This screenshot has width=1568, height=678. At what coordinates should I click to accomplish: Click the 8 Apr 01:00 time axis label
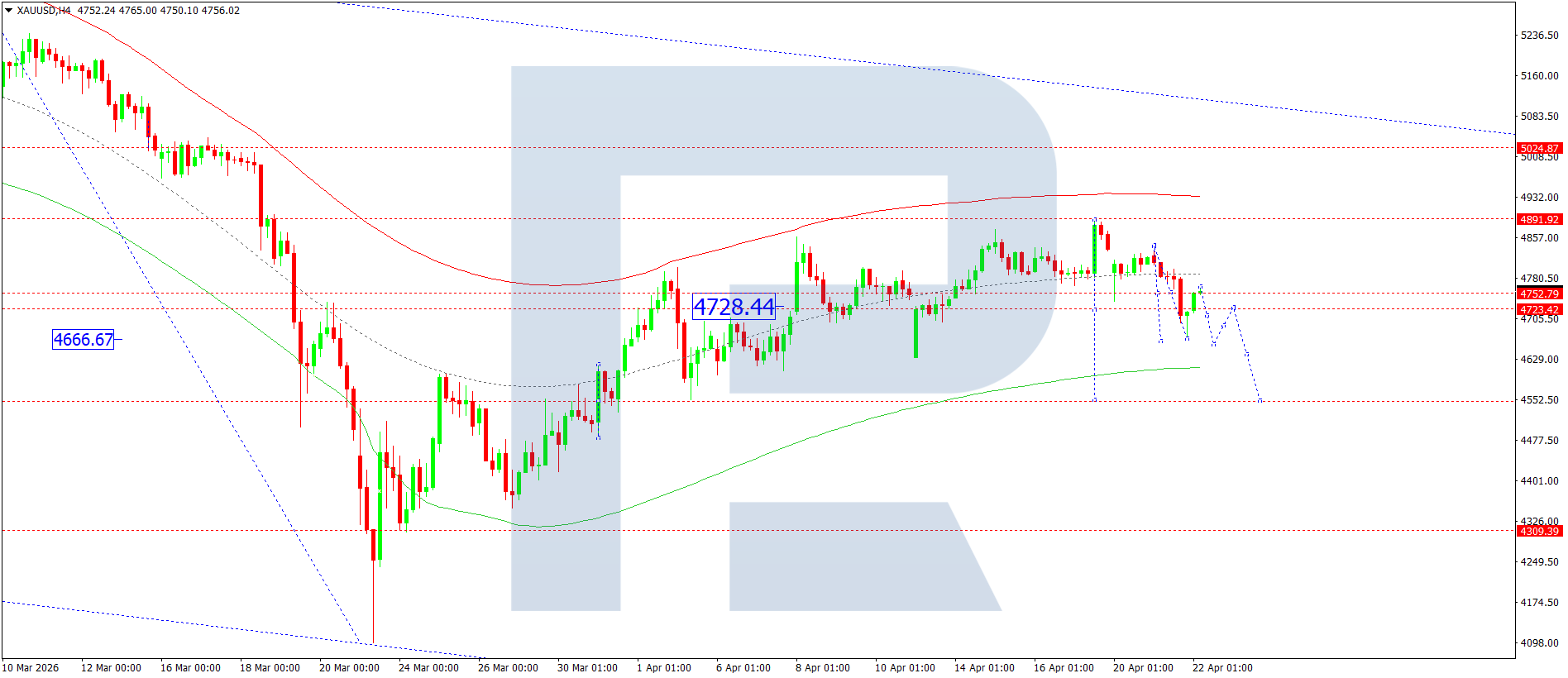point(823,668)
